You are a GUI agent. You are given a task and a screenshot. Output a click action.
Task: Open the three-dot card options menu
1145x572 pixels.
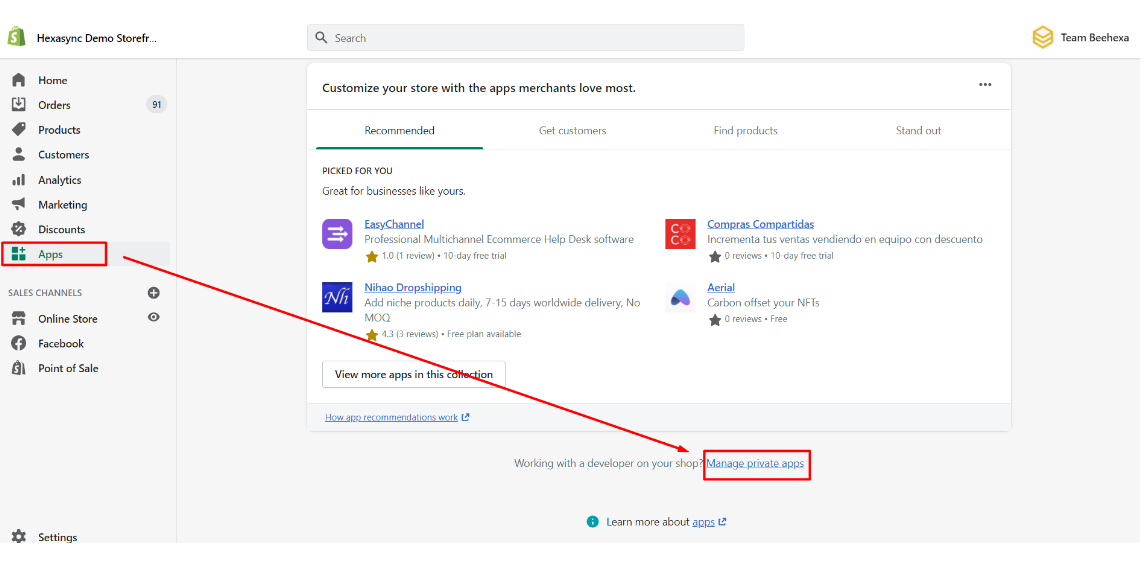pos(985,85)
